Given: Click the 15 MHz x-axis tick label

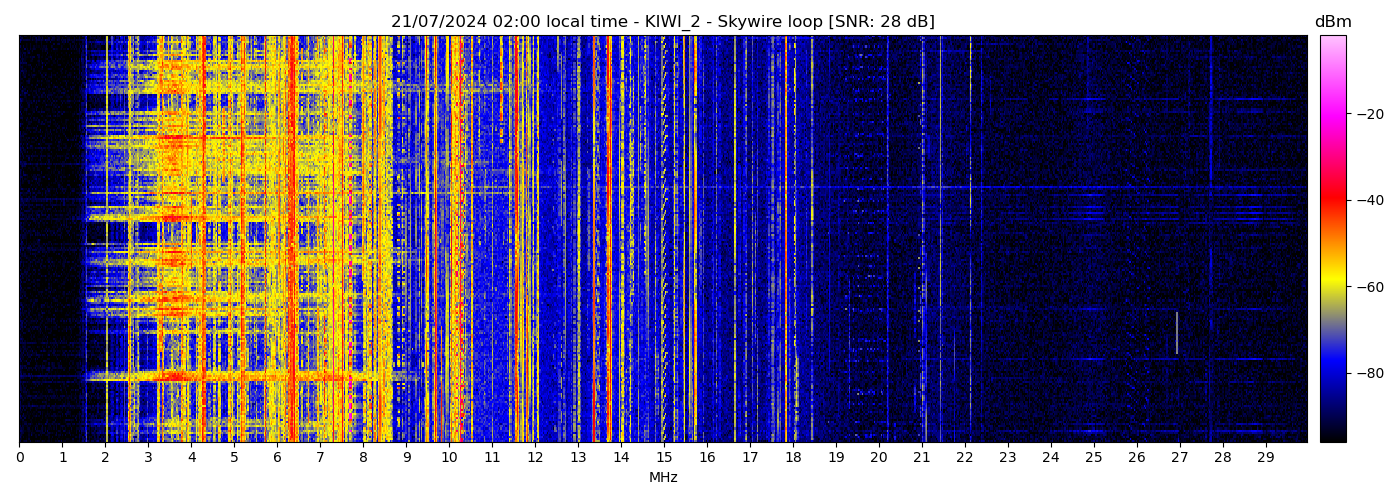Looking at the screenshot, I should [x=664, y=458].
